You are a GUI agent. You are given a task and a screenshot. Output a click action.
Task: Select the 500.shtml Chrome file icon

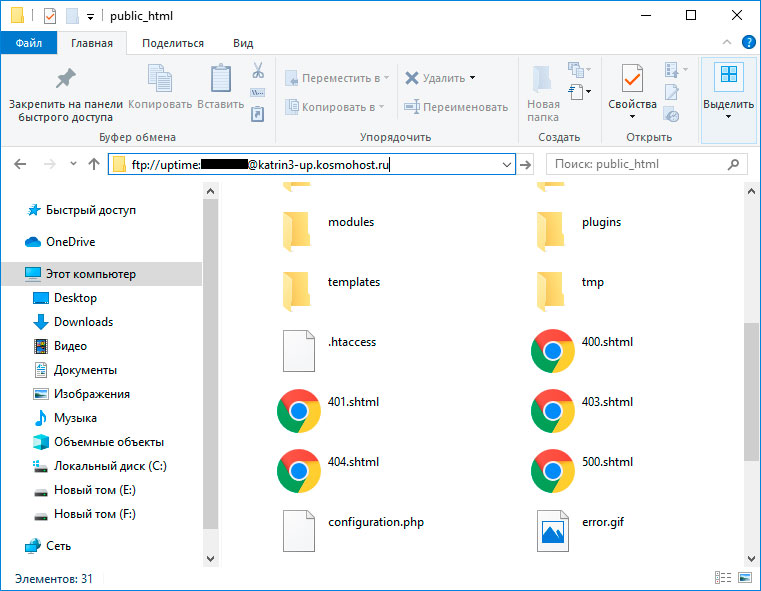[552, 471]
